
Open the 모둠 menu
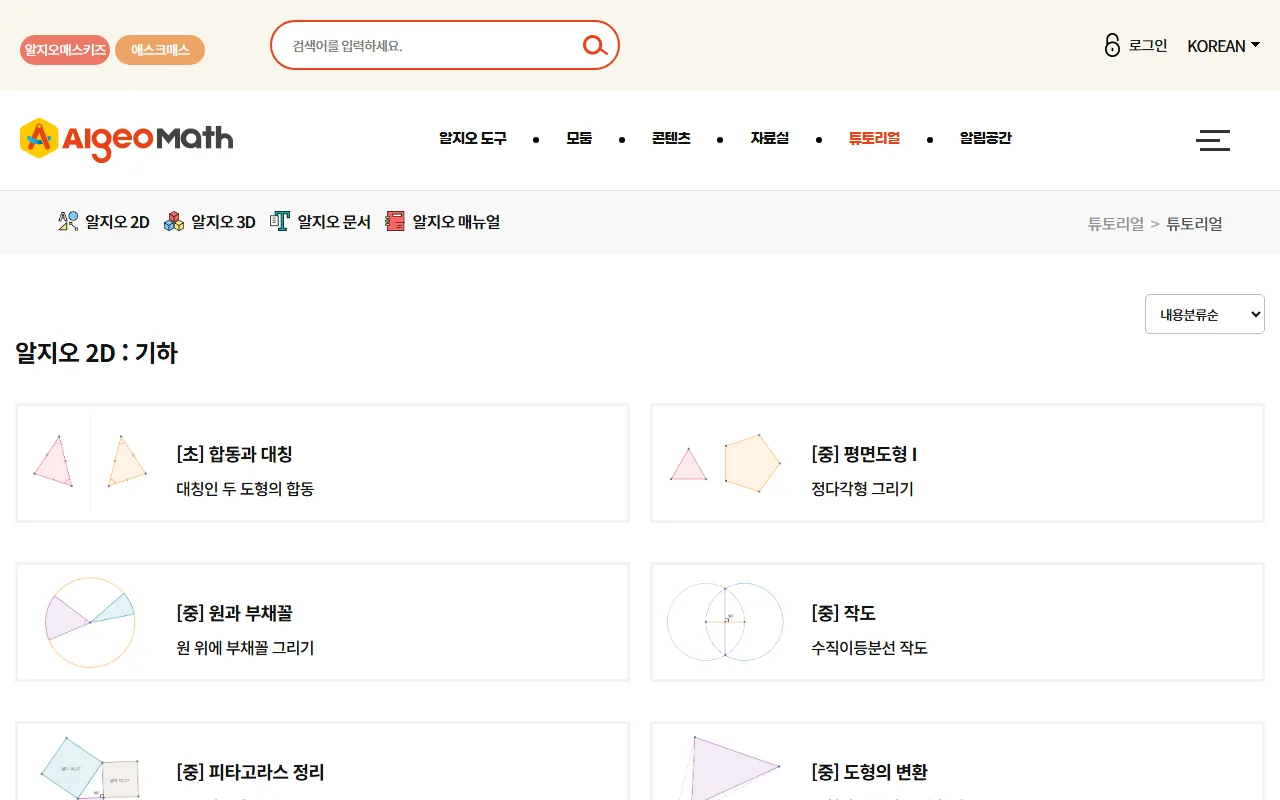(579, 138)
